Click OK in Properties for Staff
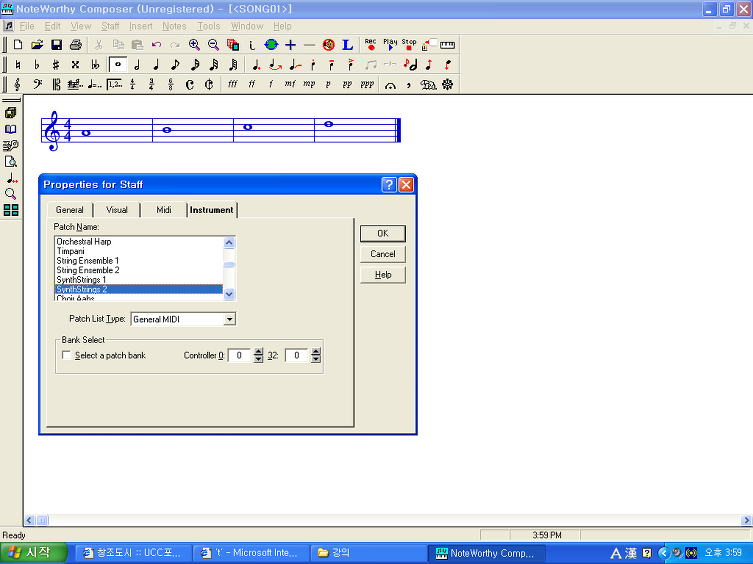This screenshot has width=753, height=564. [383, 233]
